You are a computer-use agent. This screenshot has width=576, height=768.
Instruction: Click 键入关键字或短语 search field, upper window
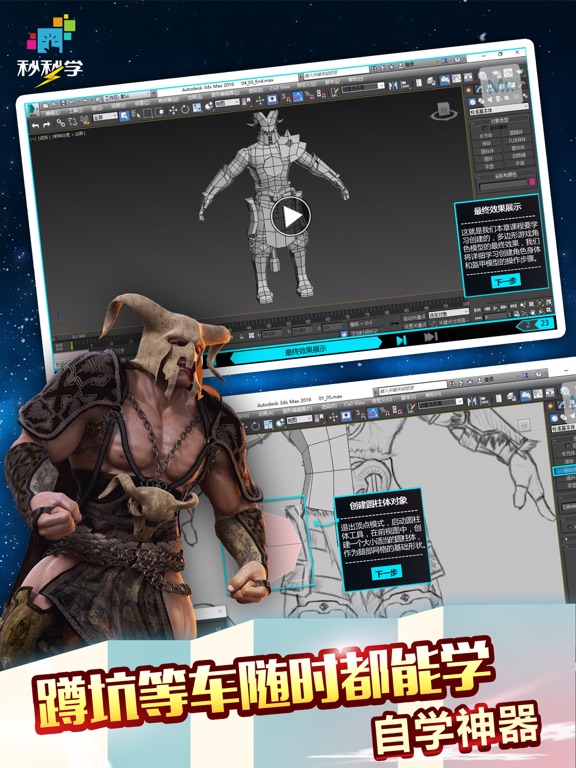(336, 73)
